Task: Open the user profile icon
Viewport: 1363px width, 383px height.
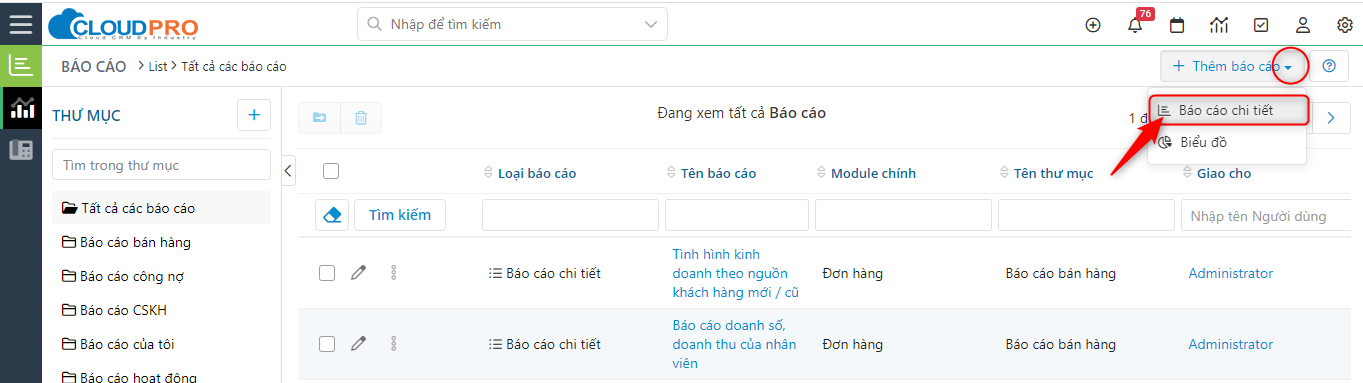Action: click(x=1303, y=25)
